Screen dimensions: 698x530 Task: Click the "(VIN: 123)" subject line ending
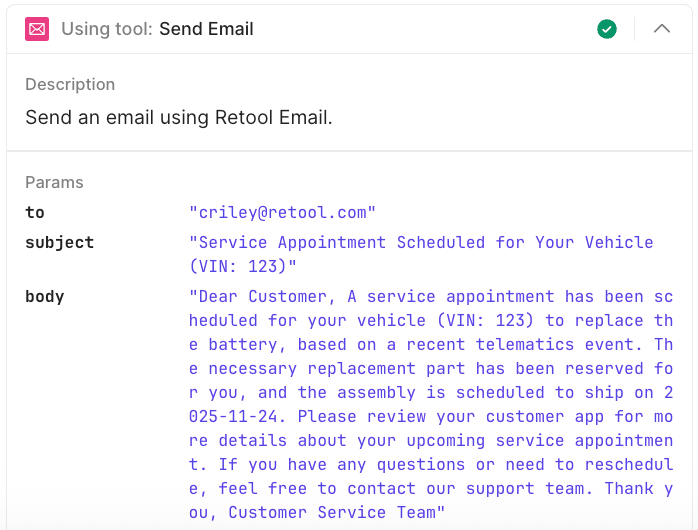[243, 266]
